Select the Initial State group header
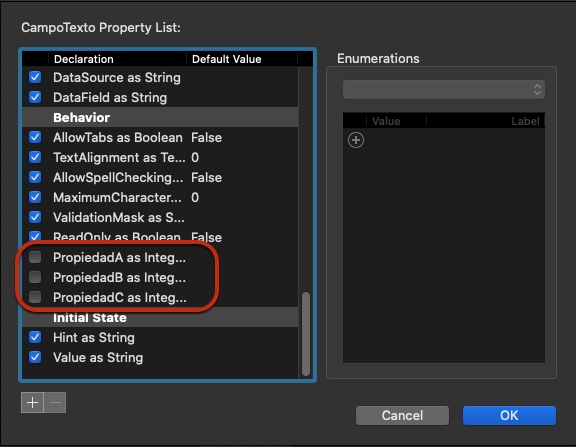The image size is (576, 447). (160, 317)
